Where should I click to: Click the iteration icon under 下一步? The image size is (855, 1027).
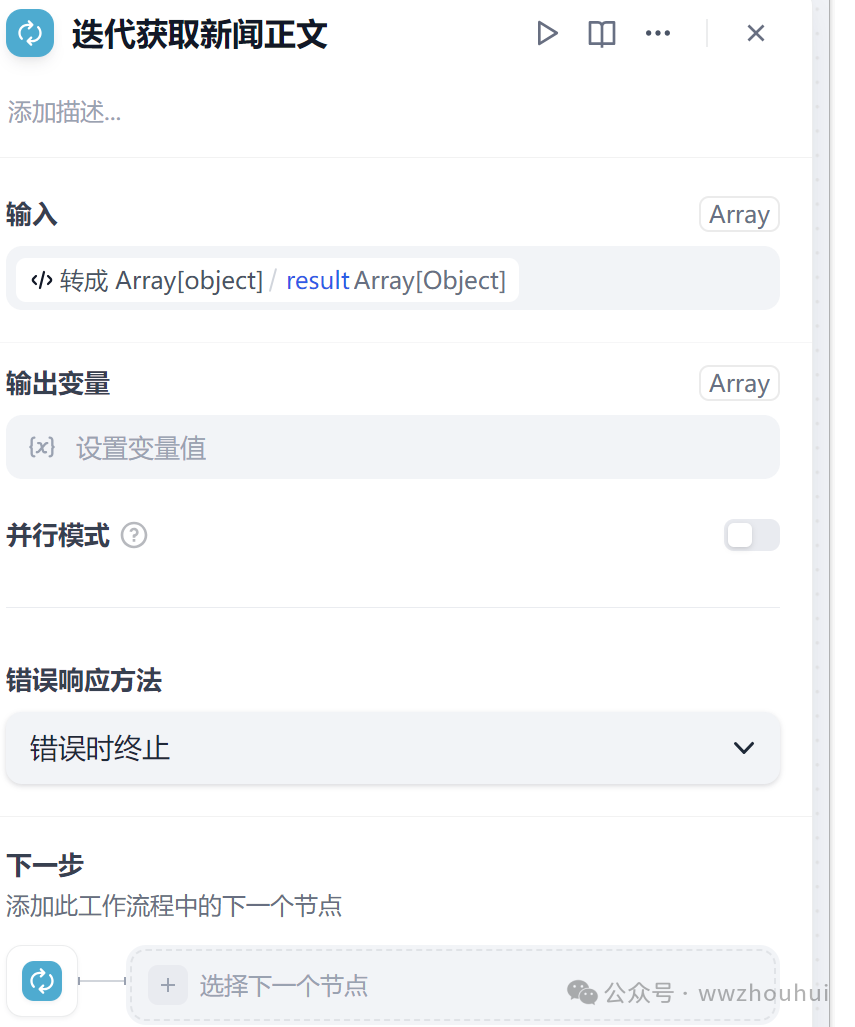click(x=42, y=981)
